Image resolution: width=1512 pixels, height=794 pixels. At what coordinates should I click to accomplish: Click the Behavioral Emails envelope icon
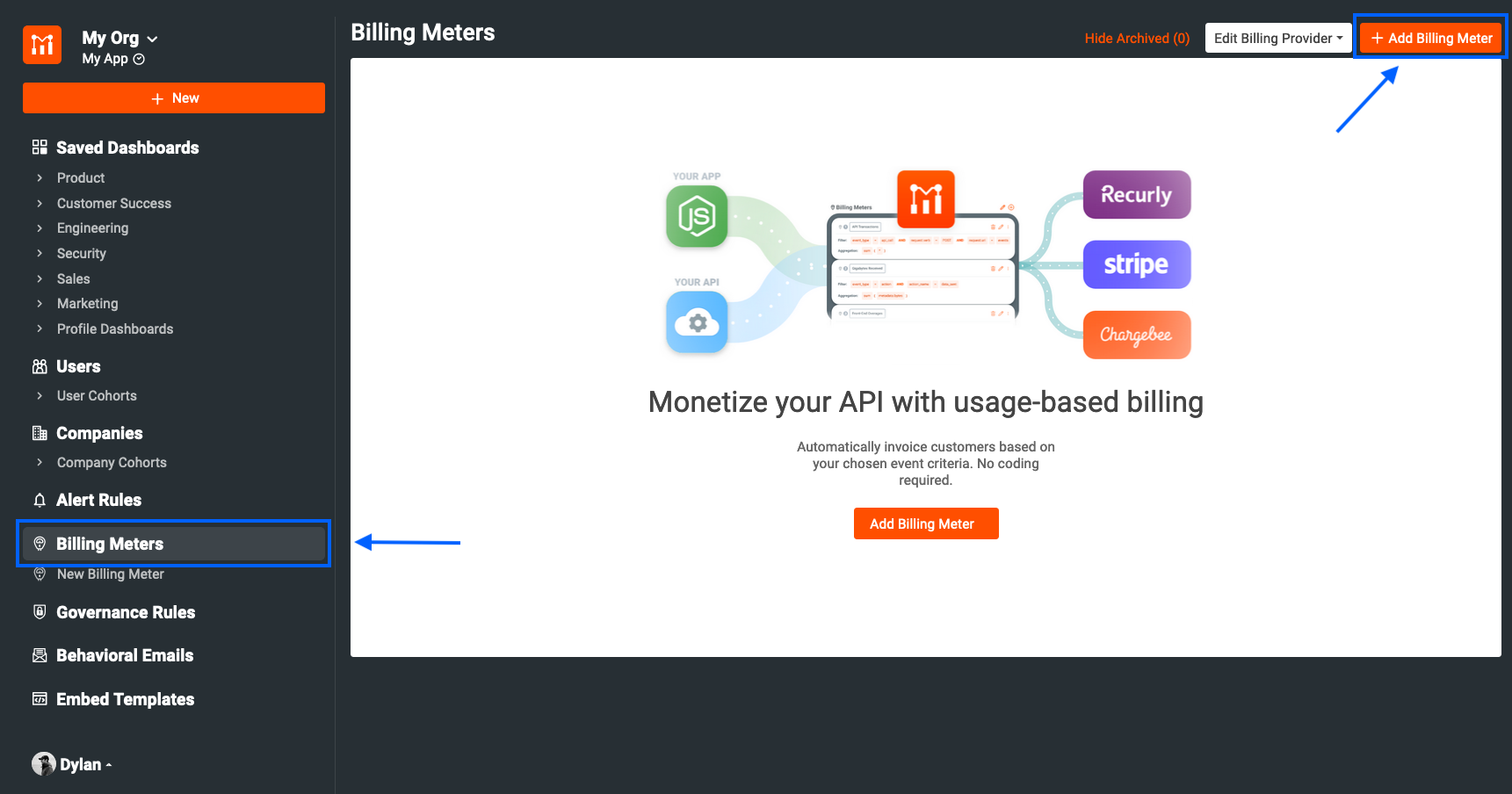coord(40,655)
